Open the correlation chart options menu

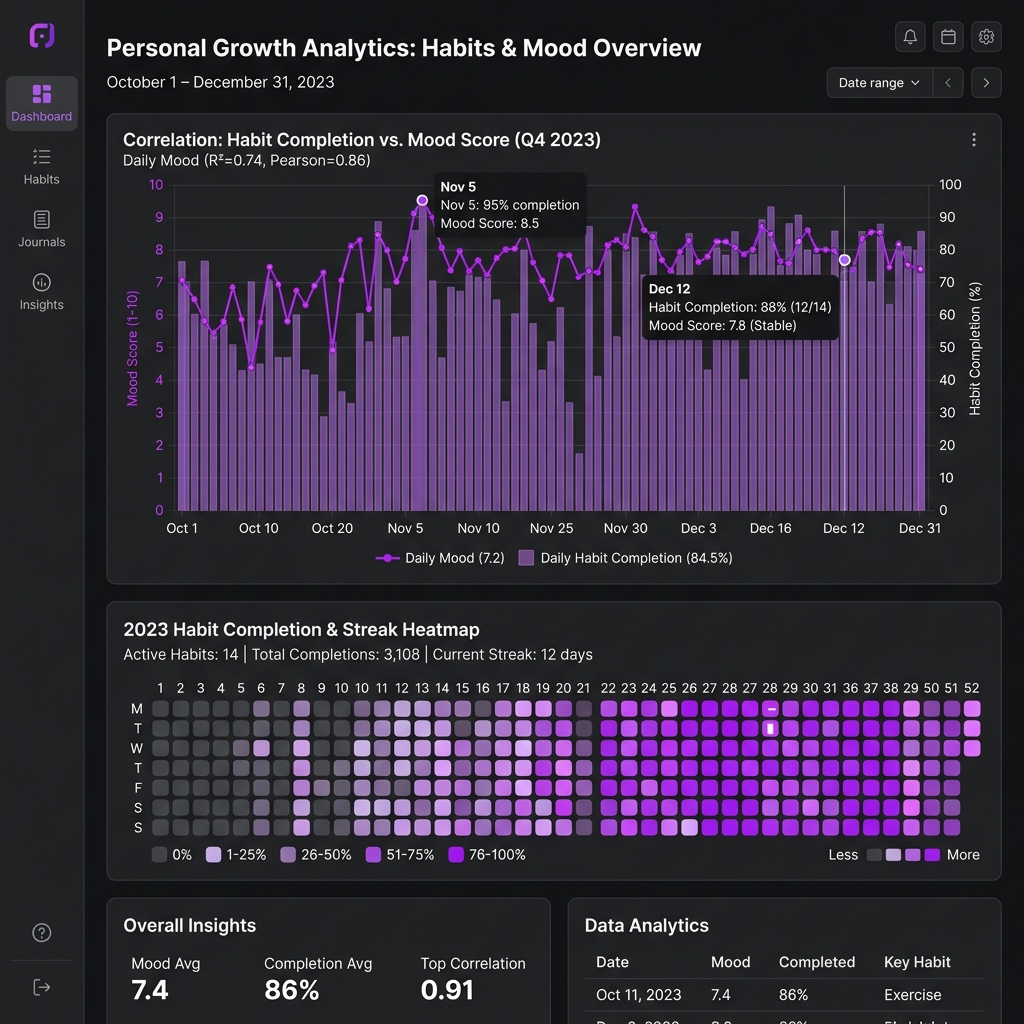pos(974,140)
